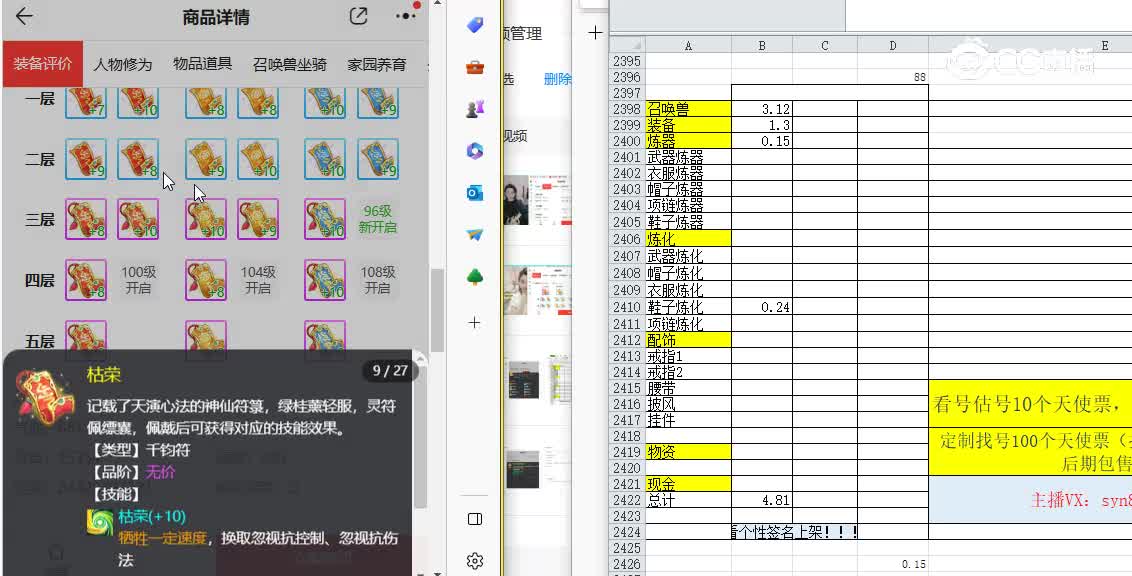Image resolution: width=1132 pixels, height=576 pixels.
Task: Open the share icon beside 商品详情
Action: [358, 17]
